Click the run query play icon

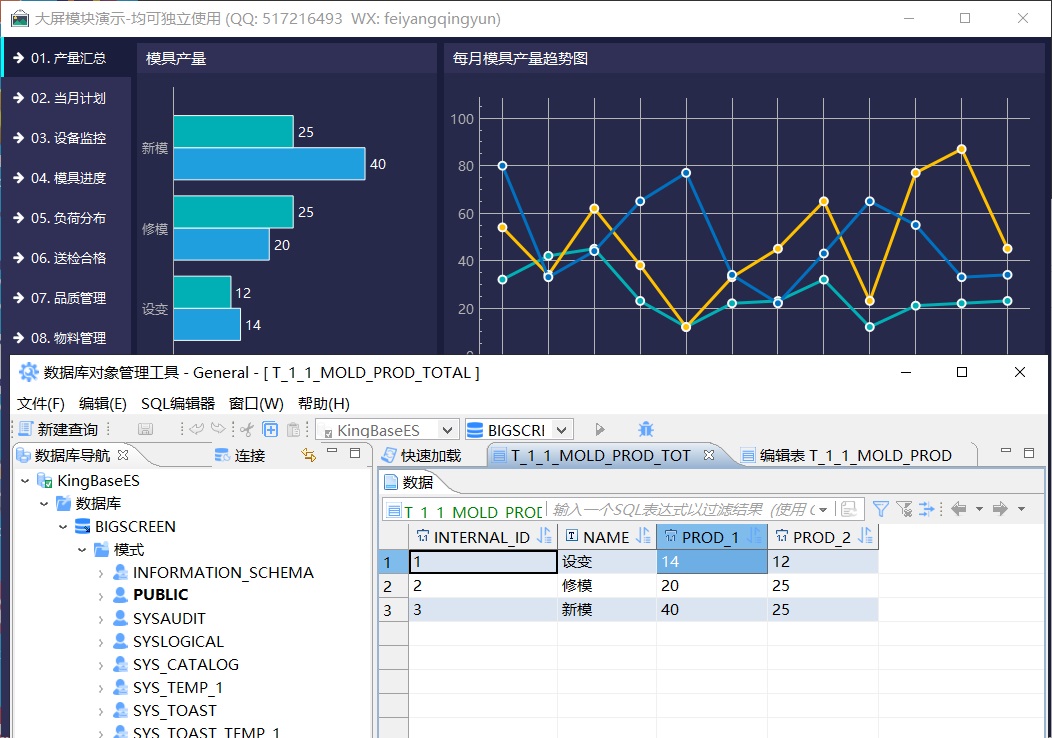tap(600, 429)
